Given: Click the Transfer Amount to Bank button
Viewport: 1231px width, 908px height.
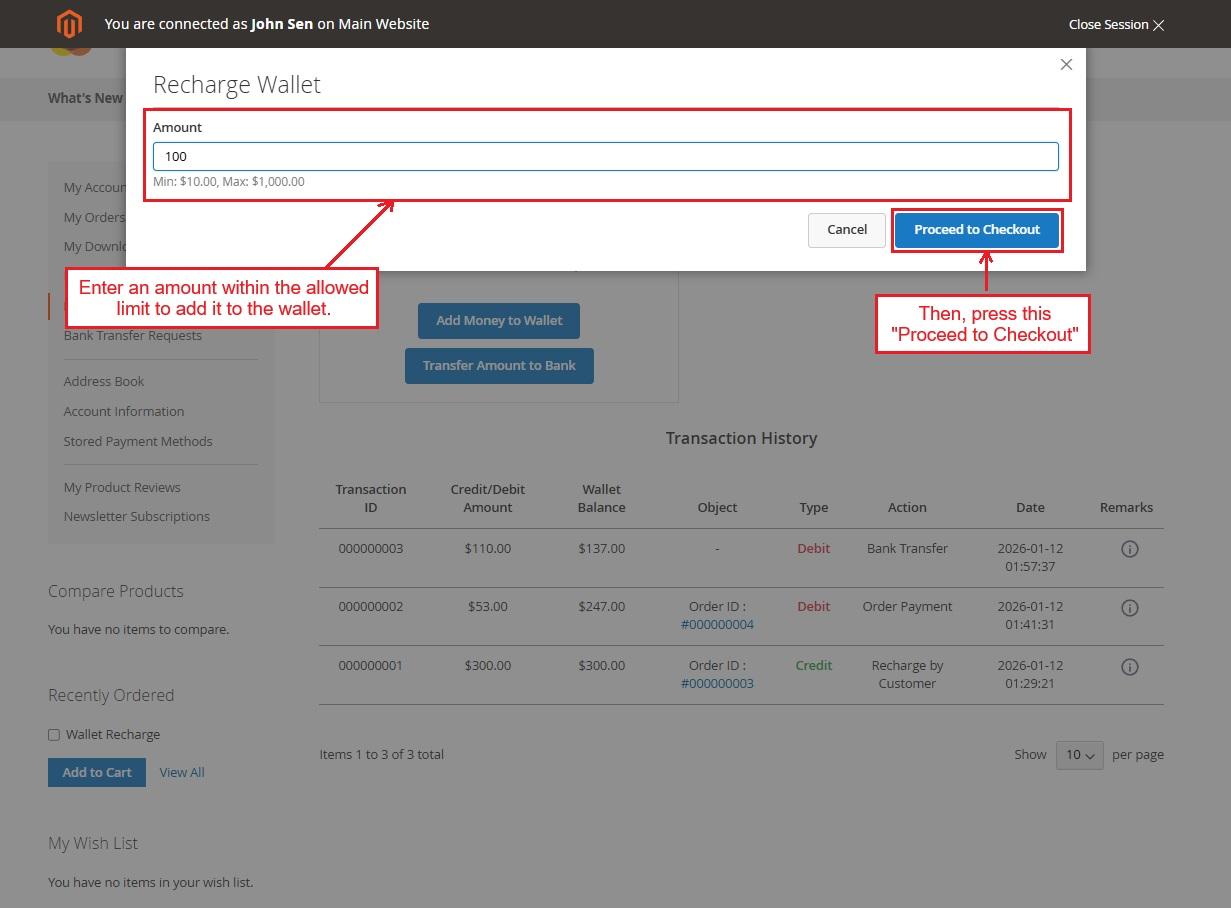Looking at the screenshot, I should [x=498, y=366].
